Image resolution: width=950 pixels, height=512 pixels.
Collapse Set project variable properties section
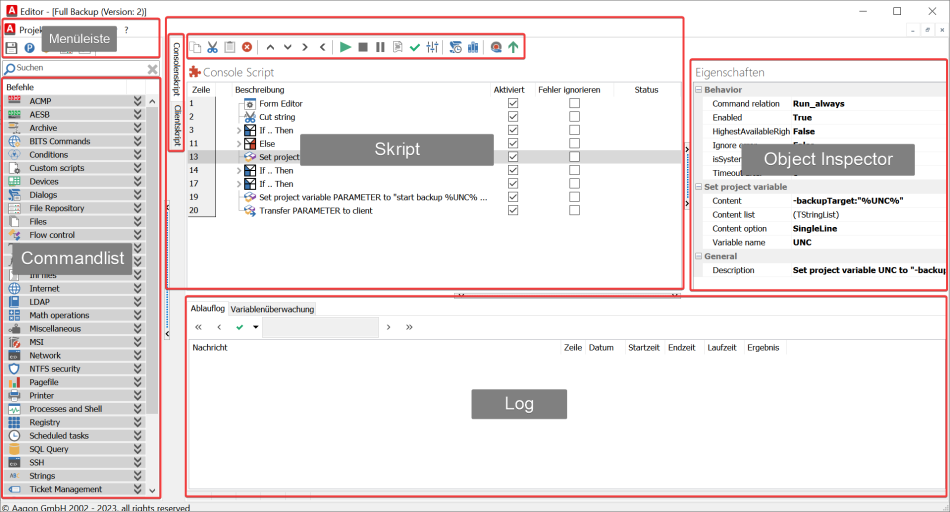699,187
